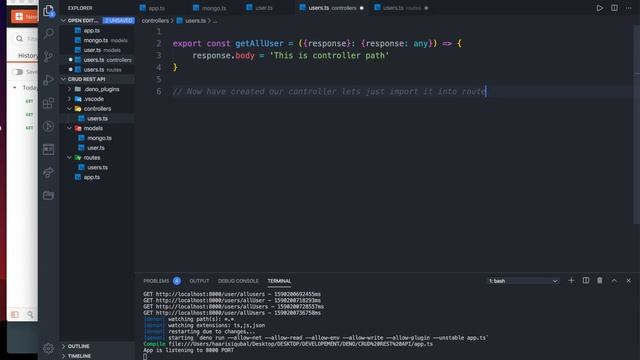The width and height of the screenshot is (640, 360).
Task: Split the terminal panel
Action: 586,280
